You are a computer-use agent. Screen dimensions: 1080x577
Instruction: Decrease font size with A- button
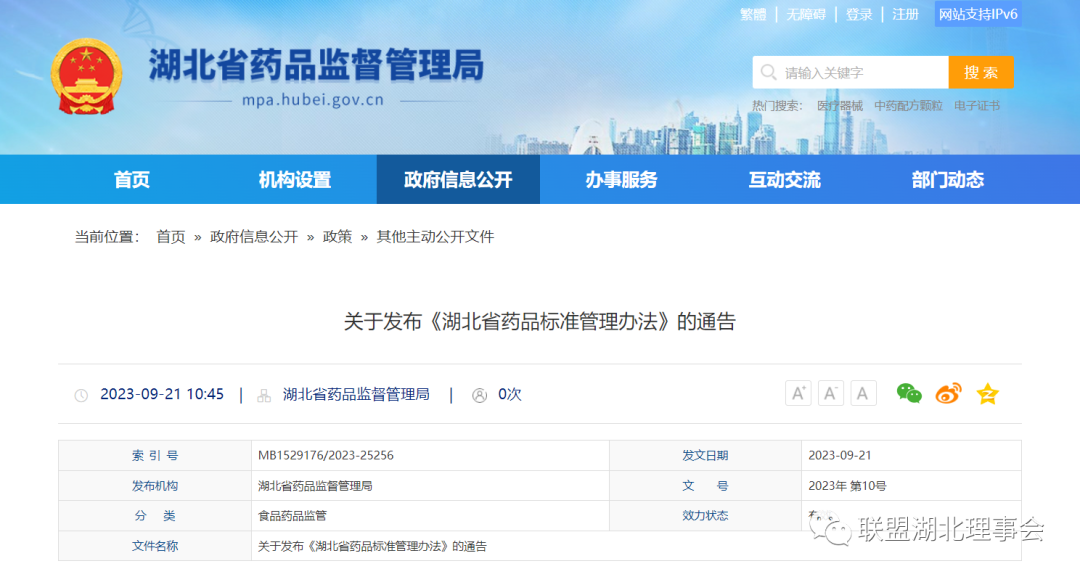tap(831, 393)
